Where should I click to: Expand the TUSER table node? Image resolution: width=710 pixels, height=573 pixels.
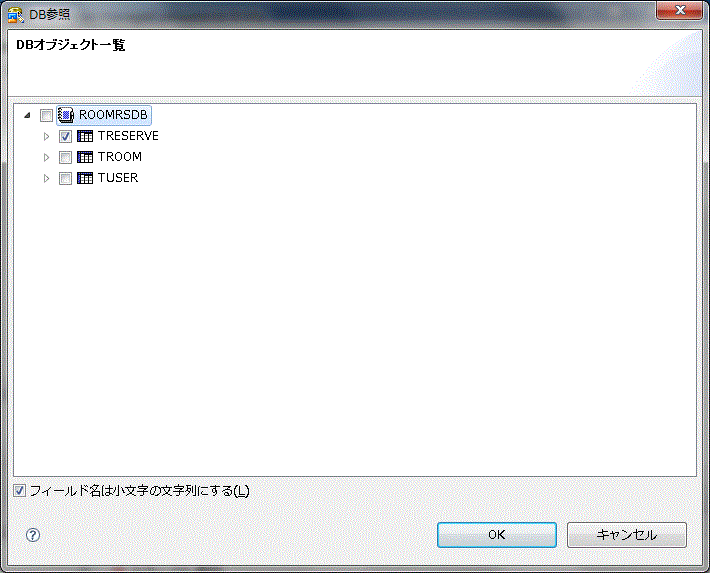pos(46,178)
